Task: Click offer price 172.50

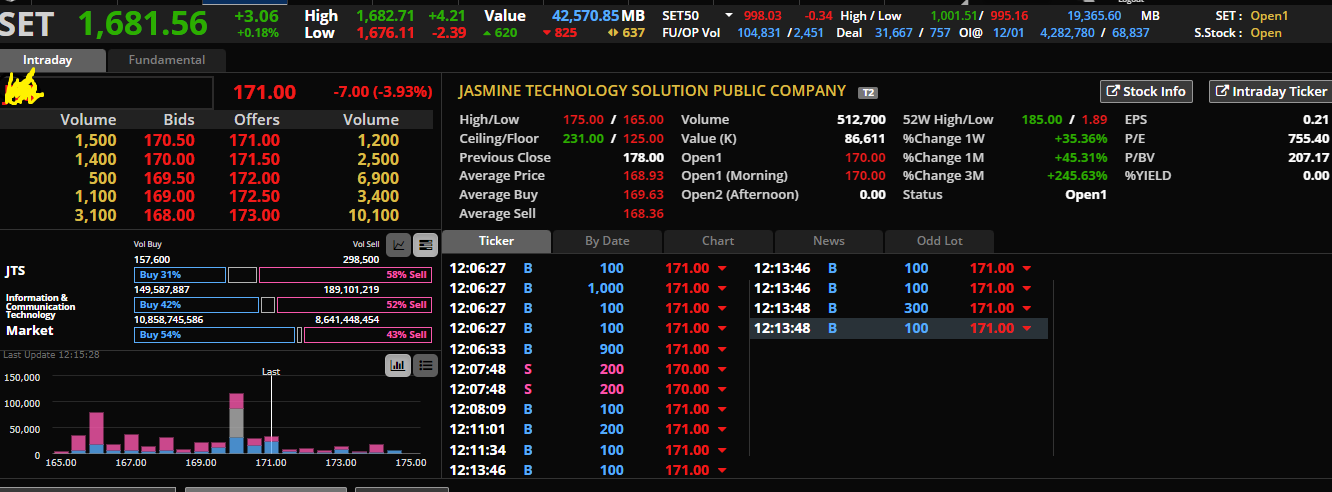Action: (x=255, y=197)
